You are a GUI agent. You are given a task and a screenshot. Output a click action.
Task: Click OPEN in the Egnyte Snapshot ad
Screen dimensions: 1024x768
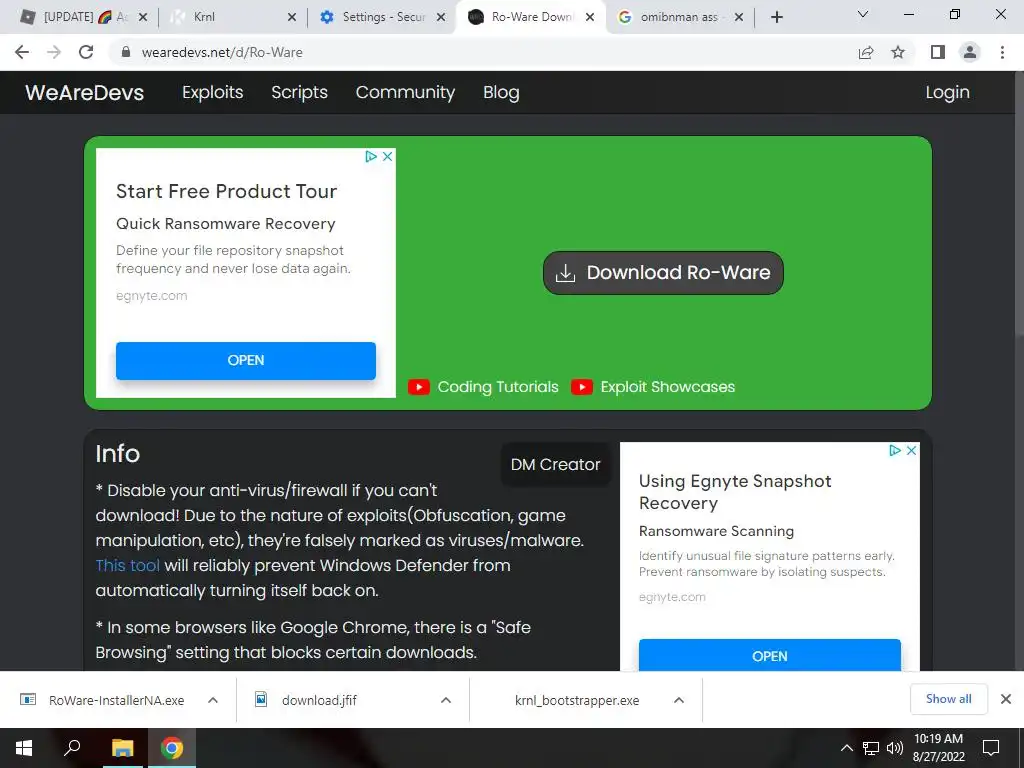point(769,656)
